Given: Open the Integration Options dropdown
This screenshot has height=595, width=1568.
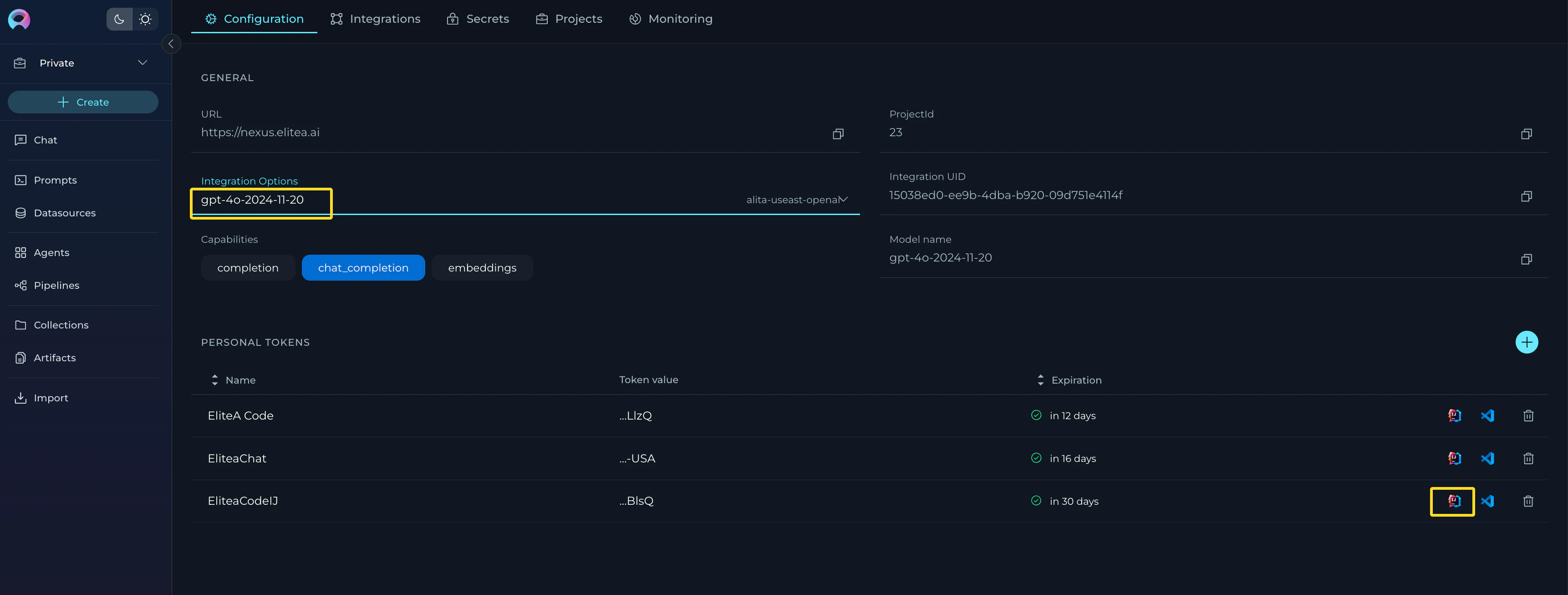Looking at the screenshot, I should click(843, 200).
